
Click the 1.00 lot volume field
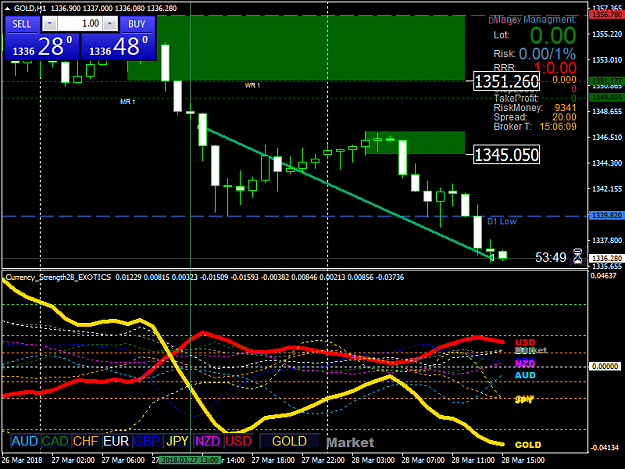tap(80, 24)
